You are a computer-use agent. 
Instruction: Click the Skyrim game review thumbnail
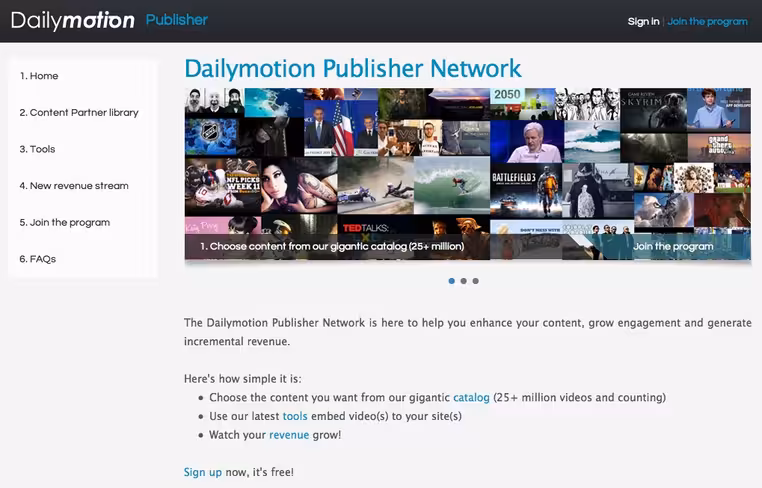(653, 110)
